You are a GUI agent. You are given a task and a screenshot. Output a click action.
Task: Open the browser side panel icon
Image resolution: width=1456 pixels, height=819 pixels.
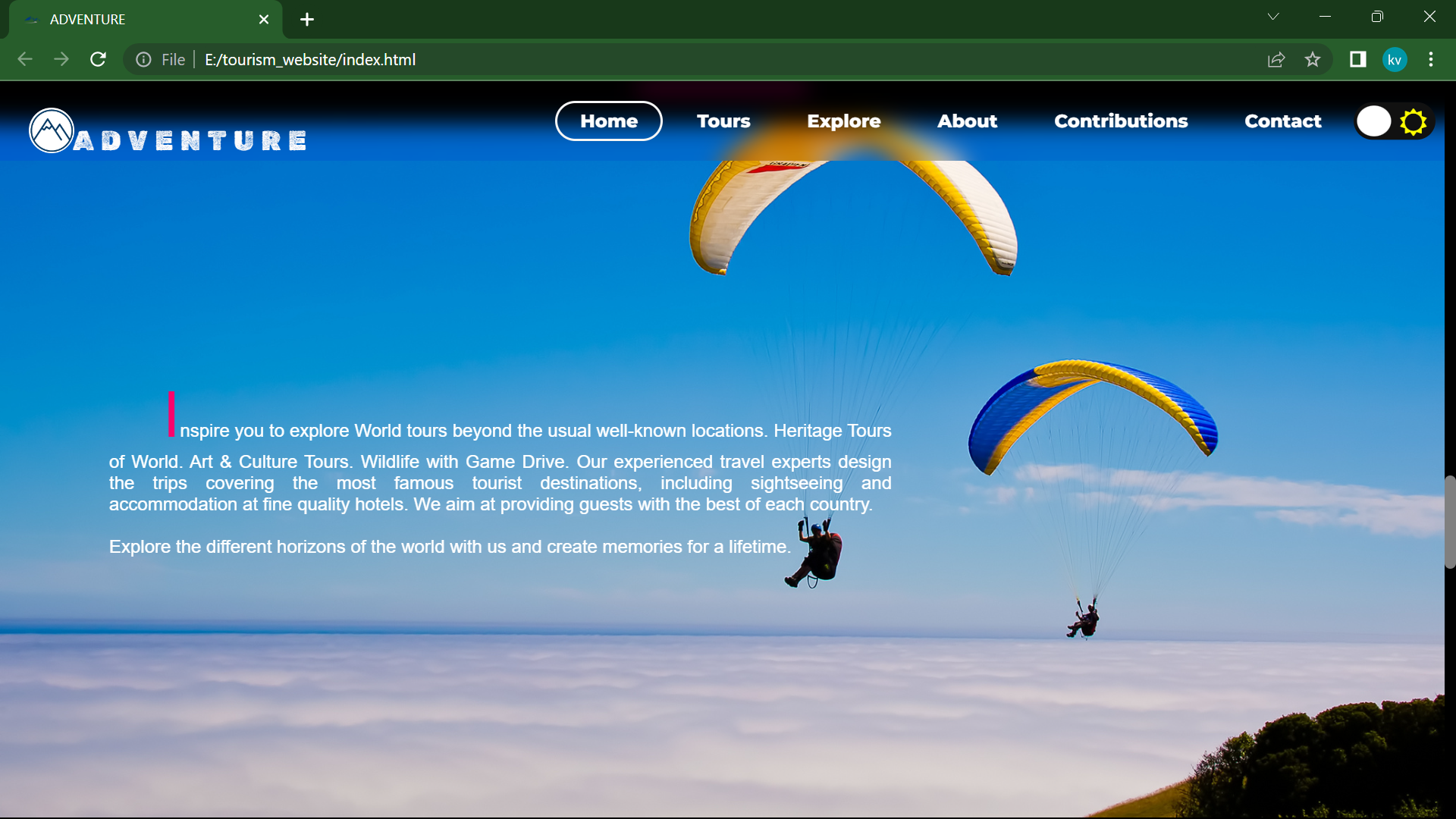point(1357,59)
